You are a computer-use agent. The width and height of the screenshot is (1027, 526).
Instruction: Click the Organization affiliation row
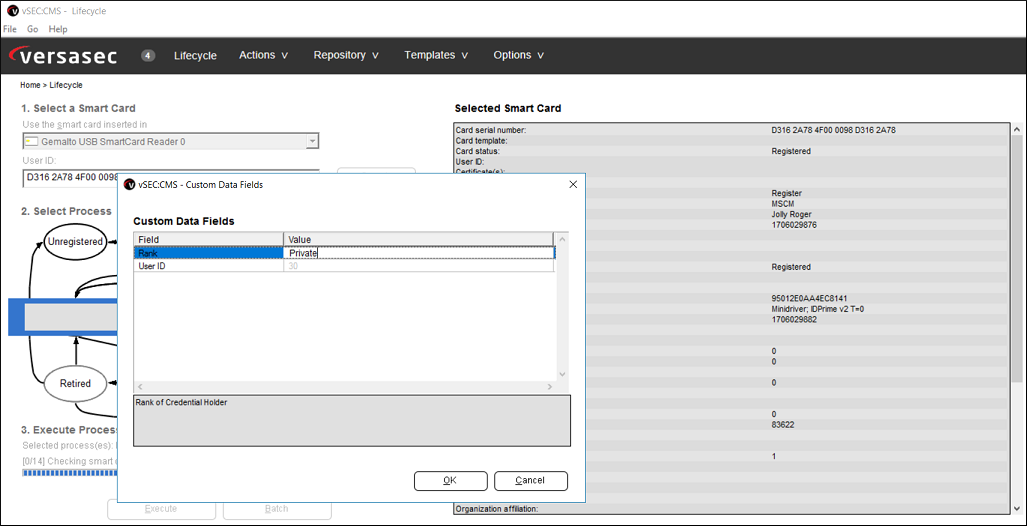pos(730,508)
